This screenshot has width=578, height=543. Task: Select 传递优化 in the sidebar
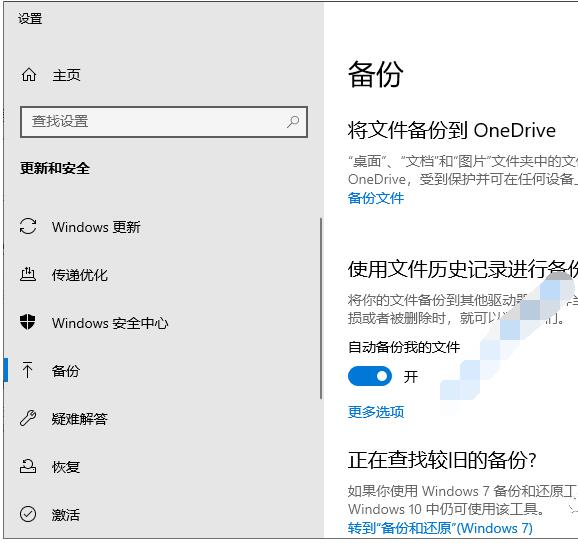point(80,275)
